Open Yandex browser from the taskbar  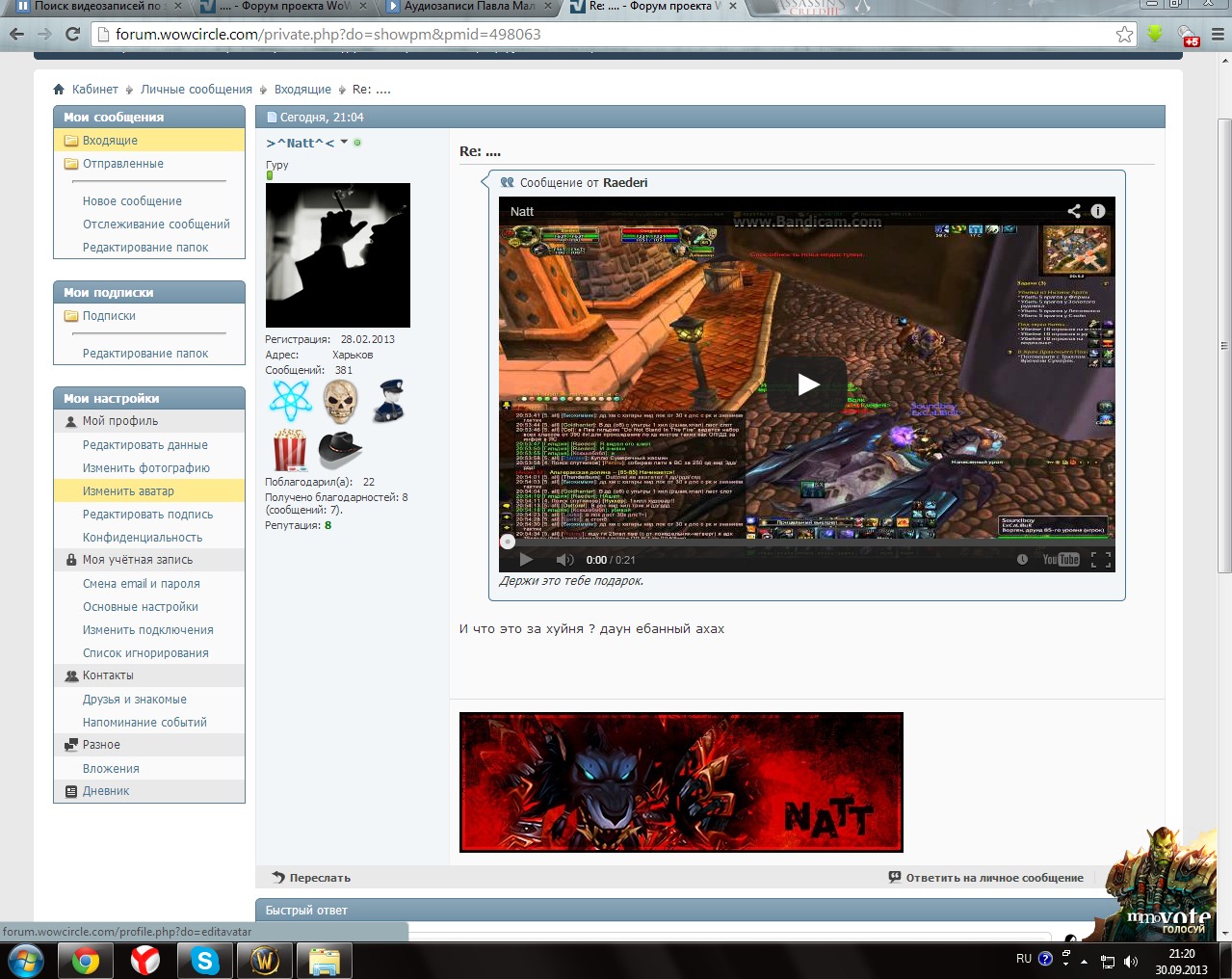pyautogui.click(x=145, y=961)
